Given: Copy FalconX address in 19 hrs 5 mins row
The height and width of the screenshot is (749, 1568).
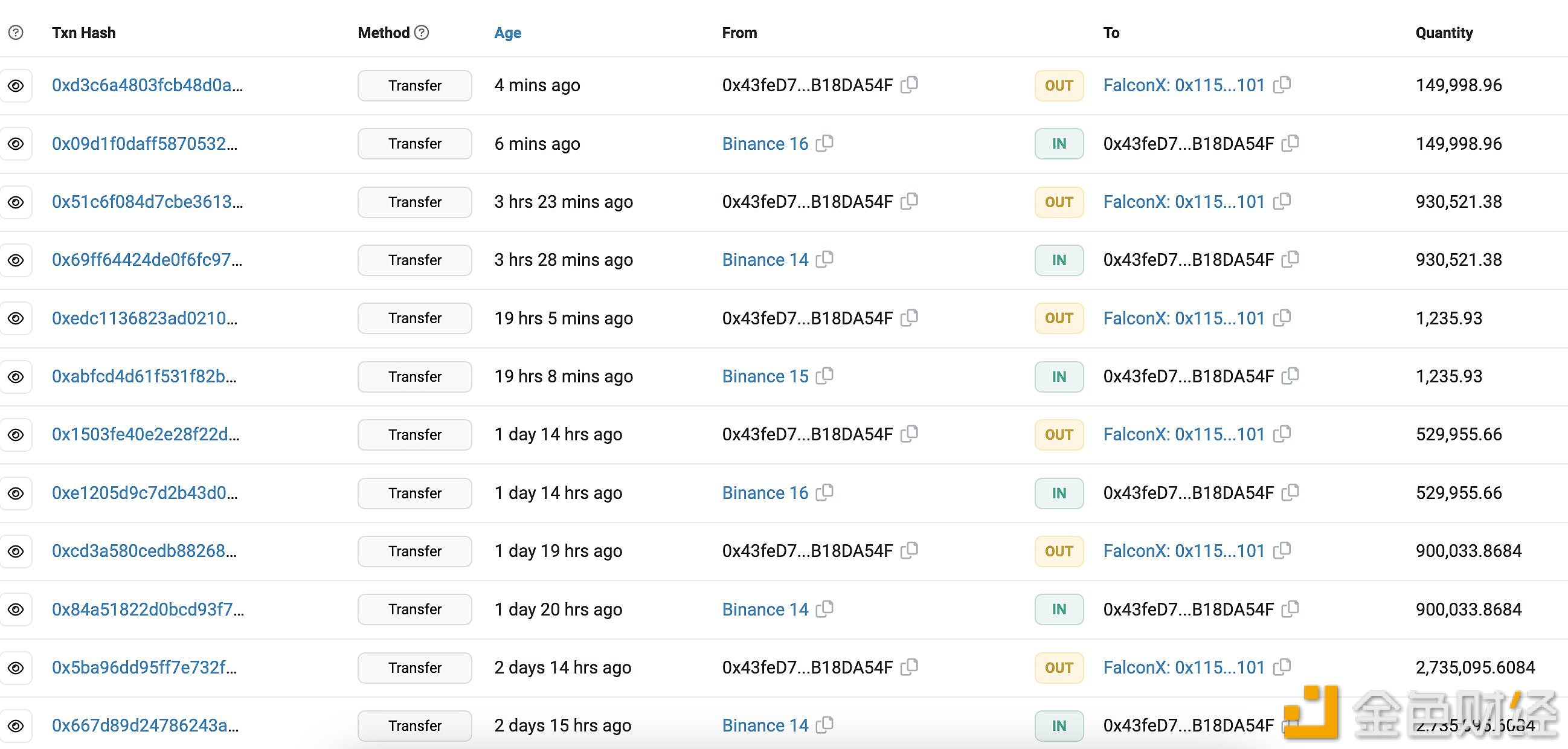Looking at the screenshot, I should point(1282,317).
